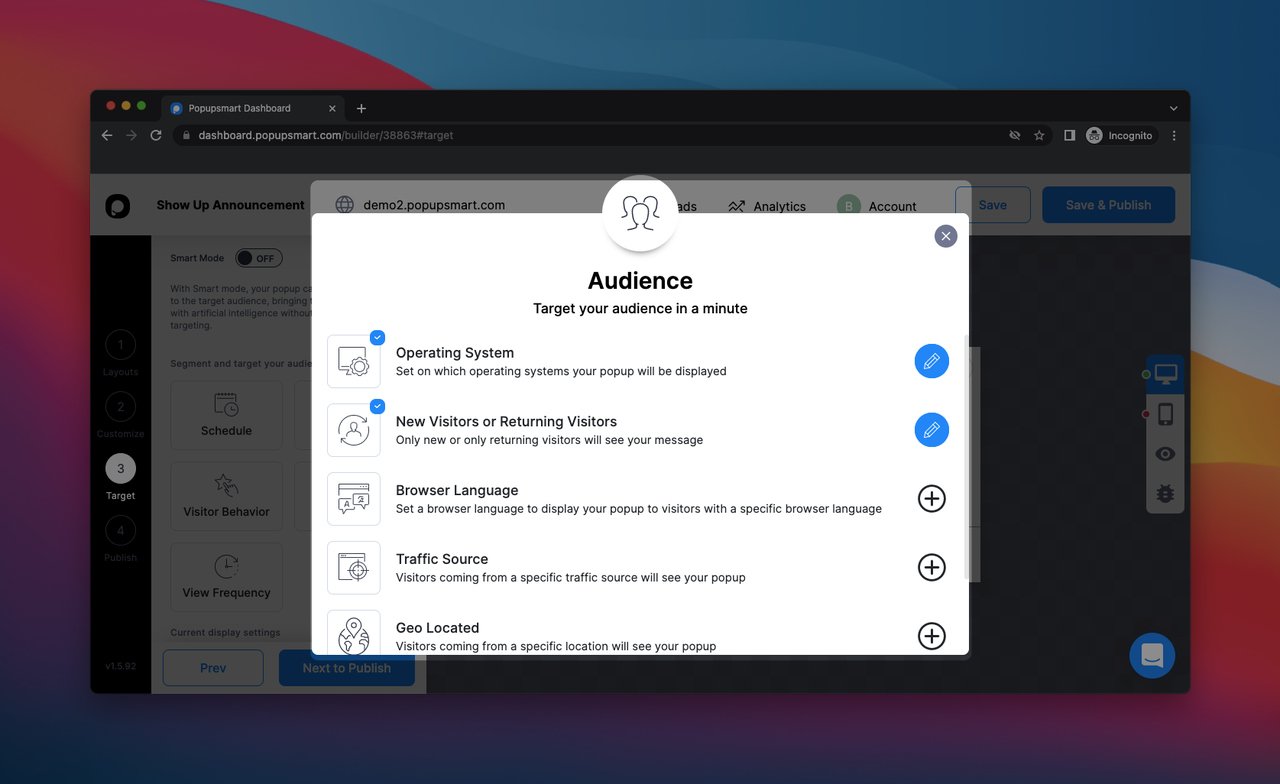Open the Account menu
This screenshot has width=1280, height=784.
(x=877, y=206)
